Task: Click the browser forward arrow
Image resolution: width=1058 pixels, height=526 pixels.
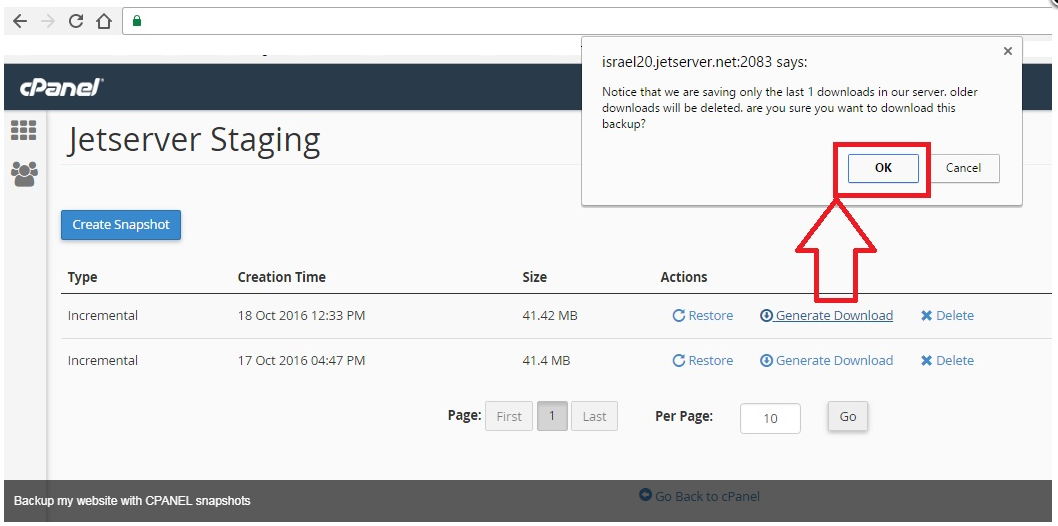Action: pos(47,22)
